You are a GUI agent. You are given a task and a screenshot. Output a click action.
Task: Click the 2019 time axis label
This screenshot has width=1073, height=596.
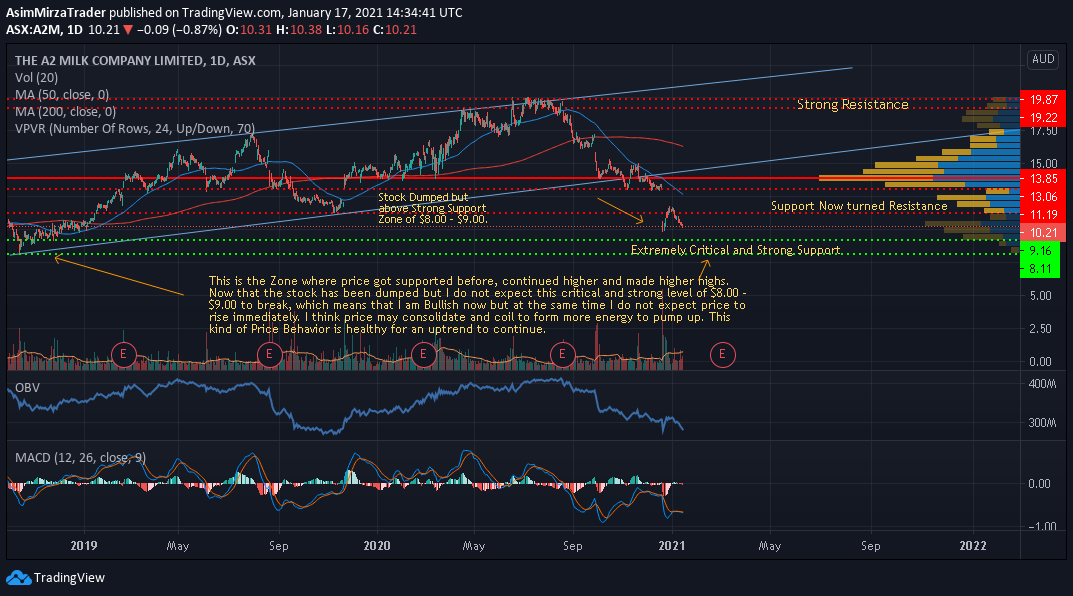click(83, 545)
